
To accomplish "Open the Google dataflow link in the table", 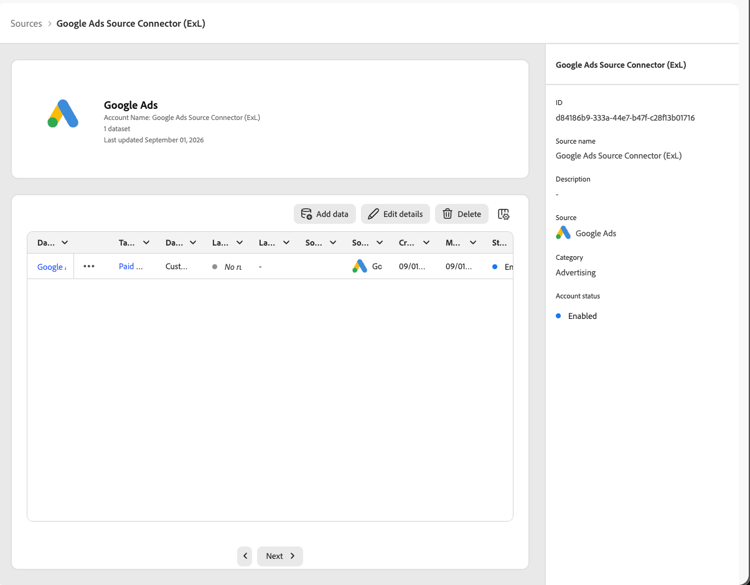I will pos(52,267).
